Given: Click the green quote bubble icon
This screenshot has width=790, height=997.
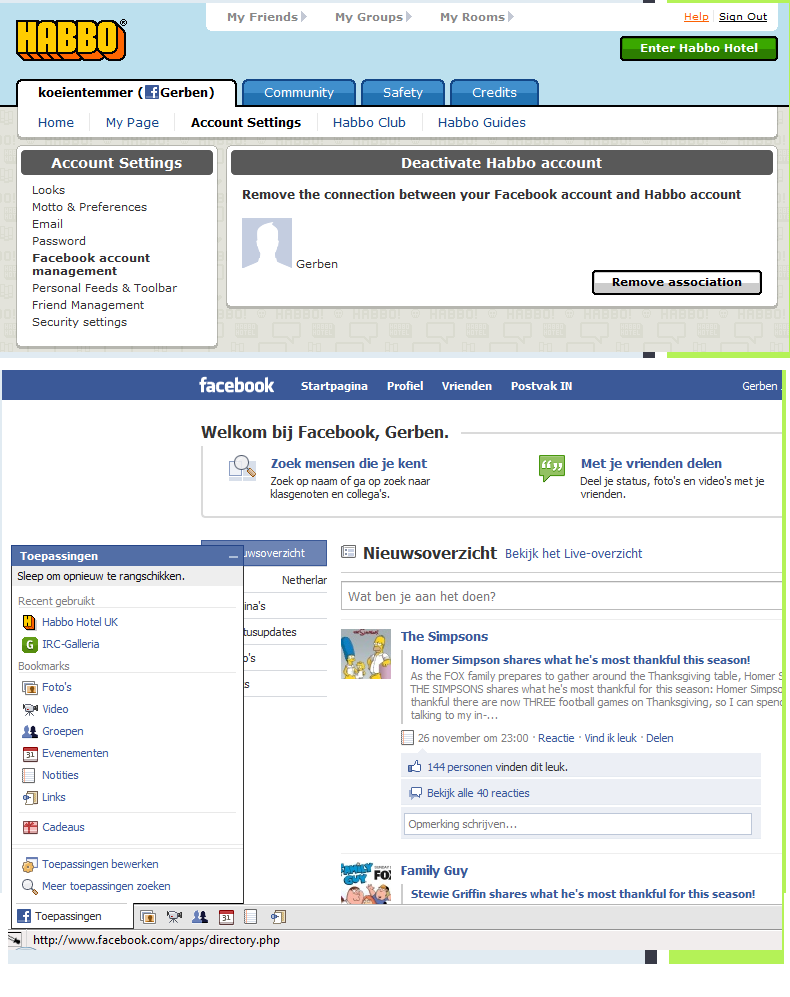Looking at the screenshot, I should (x=551, y=469).
